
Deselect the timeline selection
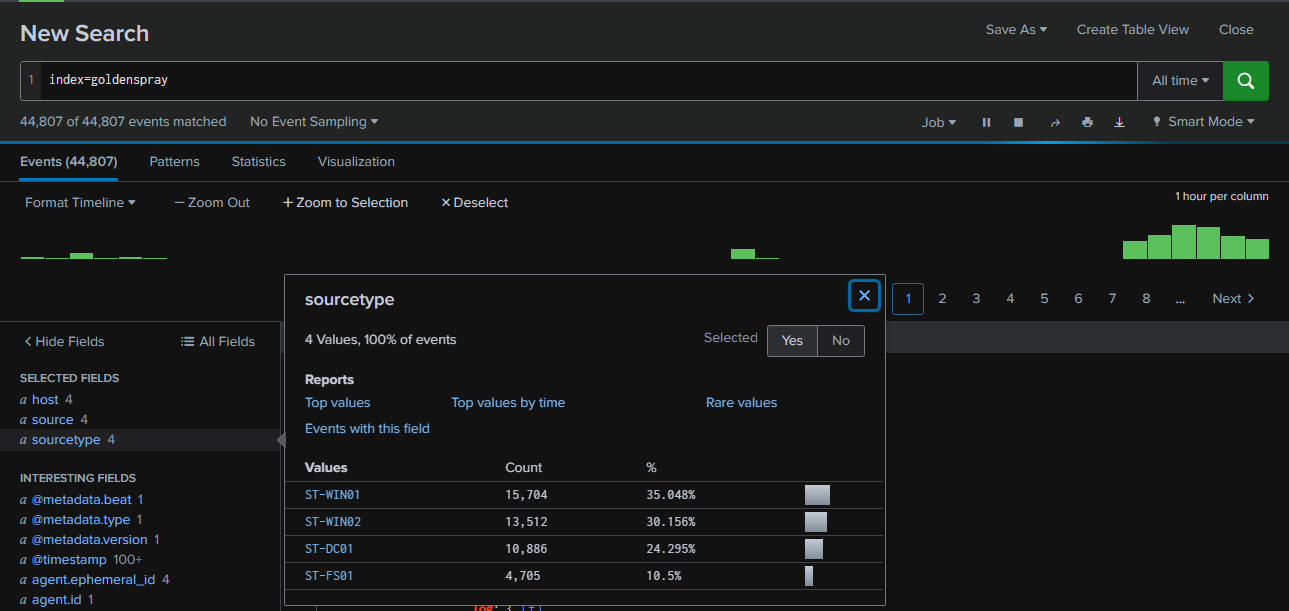[x=474, y=202]
